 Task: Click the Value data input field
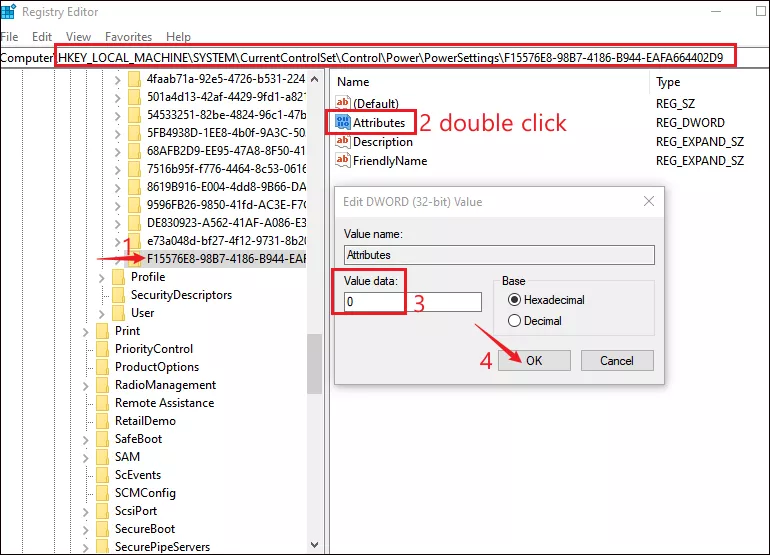[413, 302]
